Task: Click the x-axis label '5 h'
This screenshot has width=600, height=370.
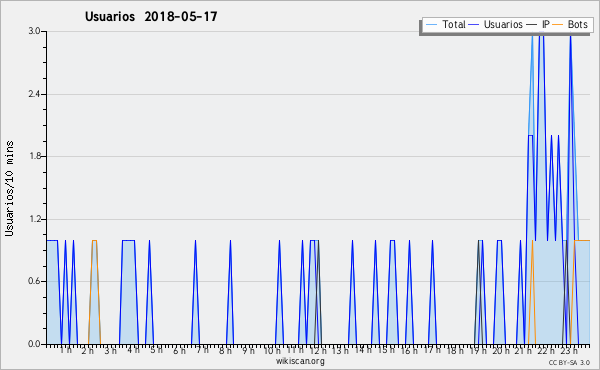Action: point(157,350)
